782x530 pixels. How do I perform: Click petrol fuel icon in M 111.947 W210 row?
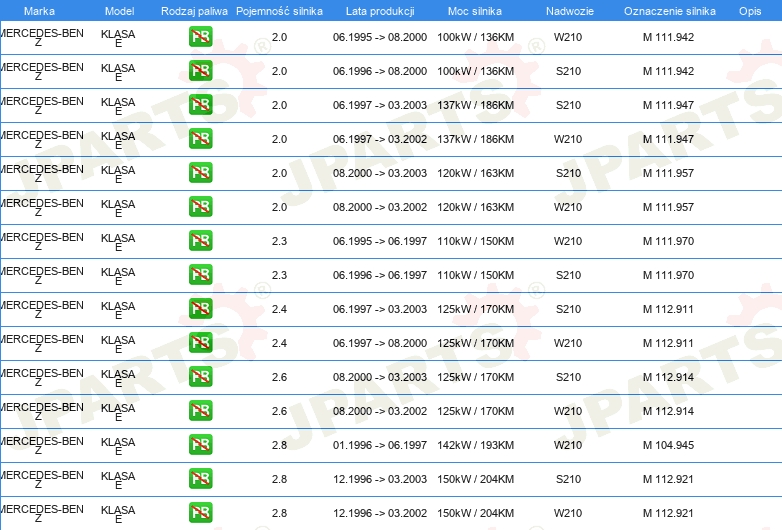click(200, 139)
